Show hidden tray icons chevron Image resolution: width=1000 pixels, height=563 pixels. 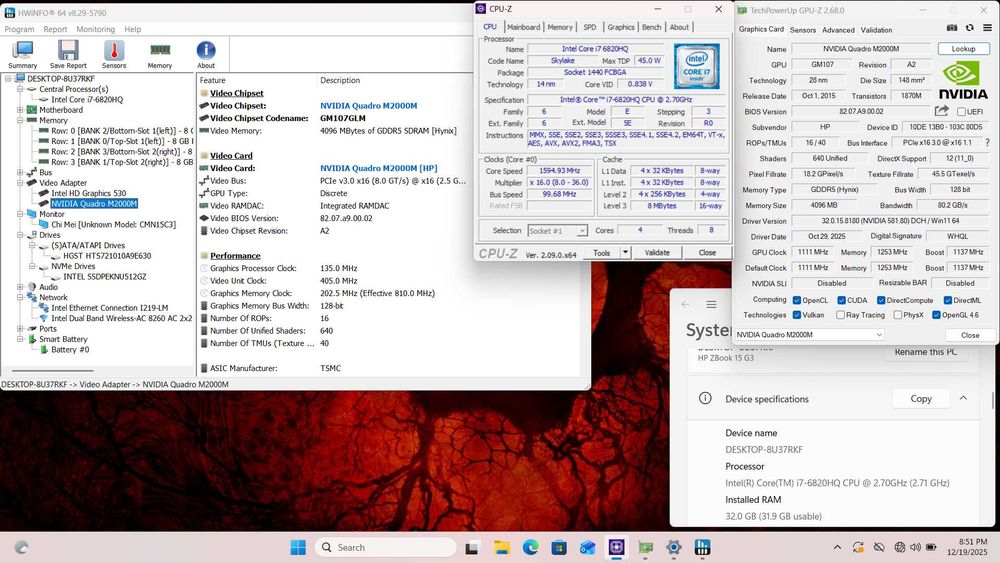tap(837, 547)
